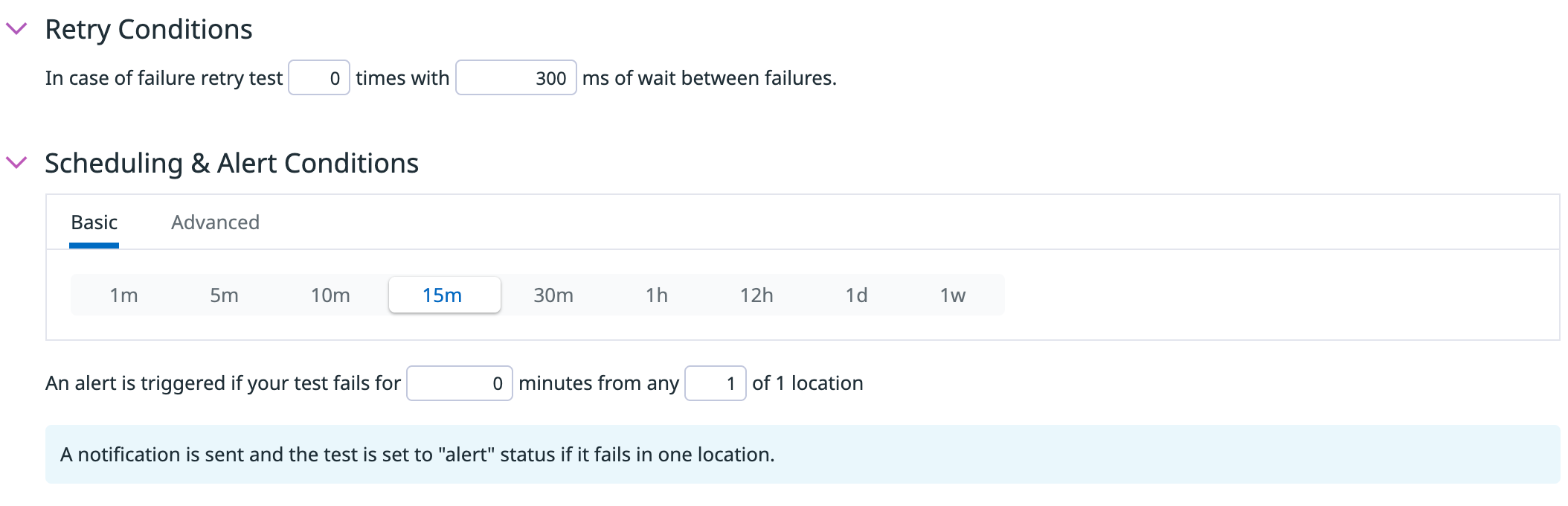This screenshot has height=506, width=1568.
Task: Select the 5m frequency option
Action: pyautogui.click(x=224, y=295)
